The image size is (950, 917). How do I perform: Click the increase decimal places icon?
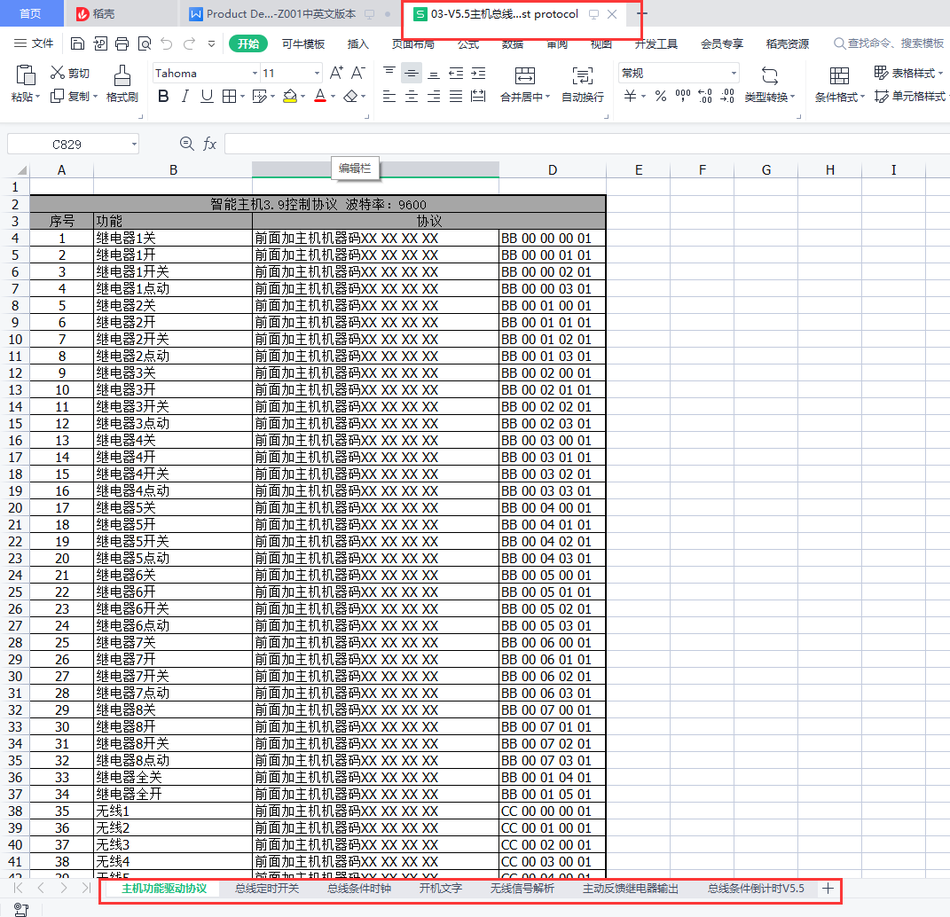pyautogui.click(x=705, y=96)
